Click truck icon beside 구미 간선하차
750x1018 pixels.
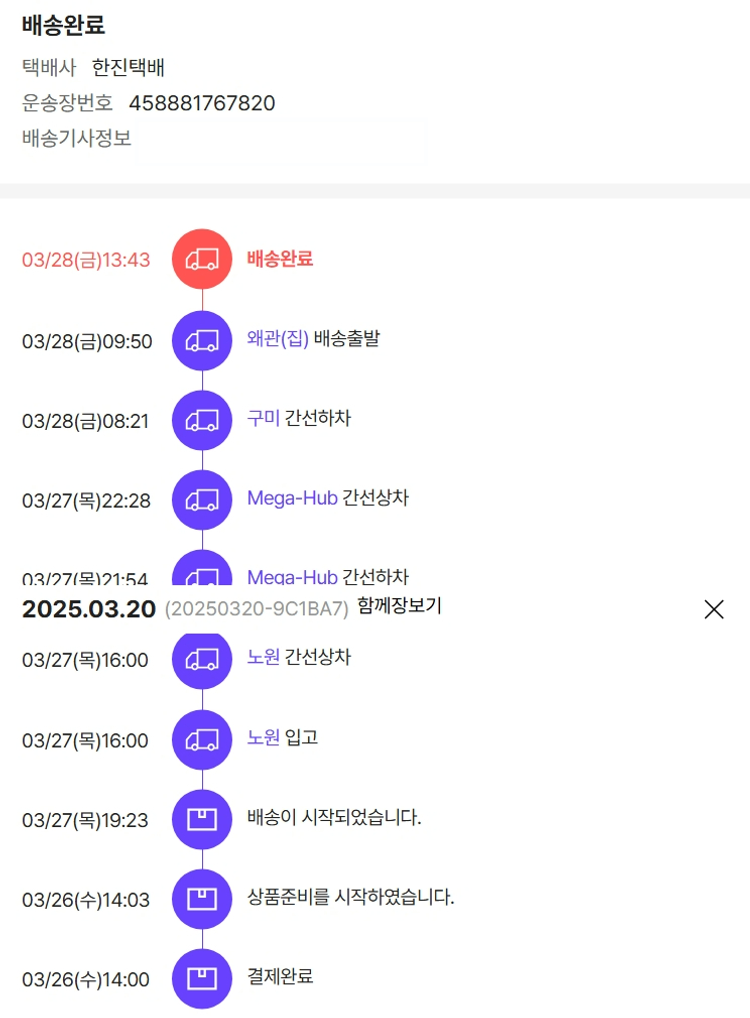[x=202, y=420]
